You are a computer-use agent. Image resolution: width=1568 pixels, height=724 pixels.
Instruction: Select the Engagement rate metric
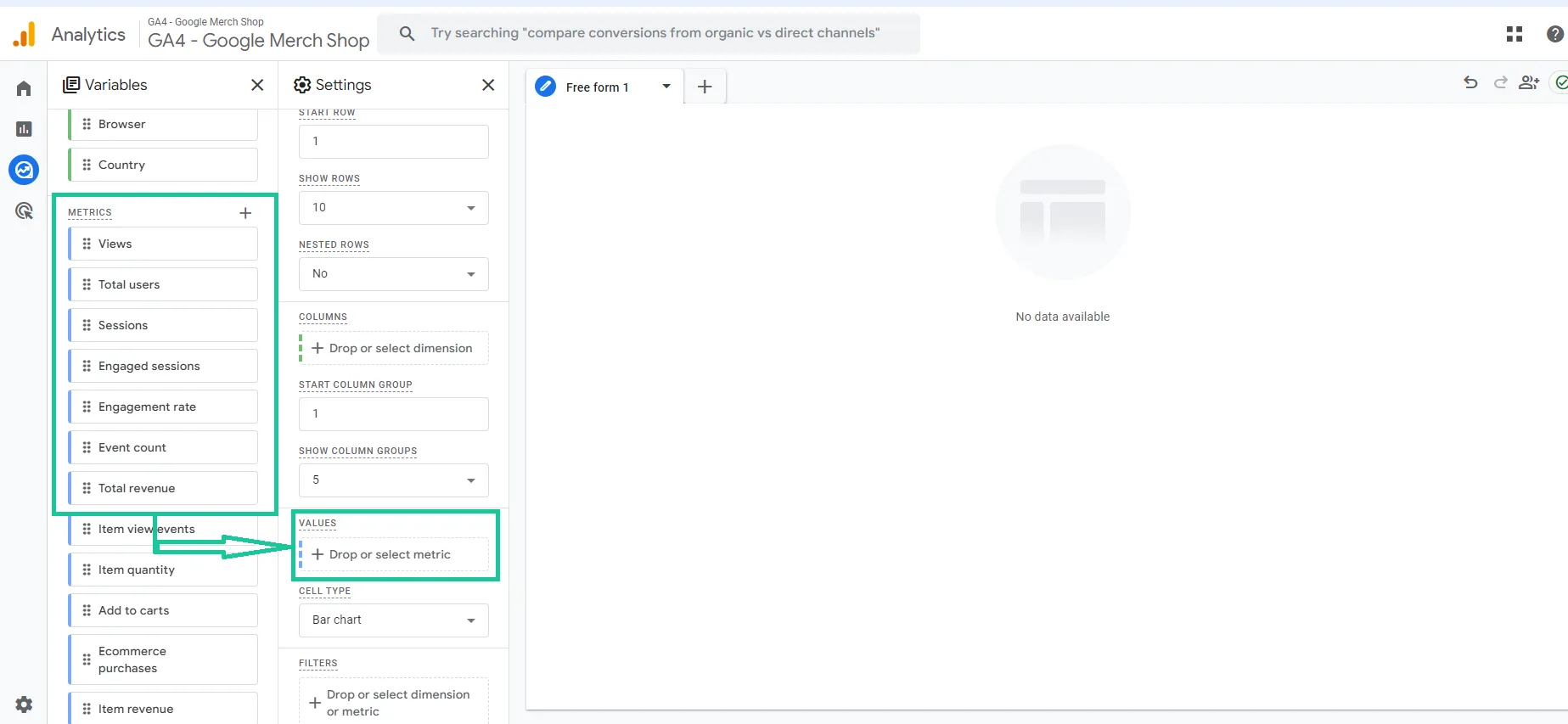coord(163,407)
